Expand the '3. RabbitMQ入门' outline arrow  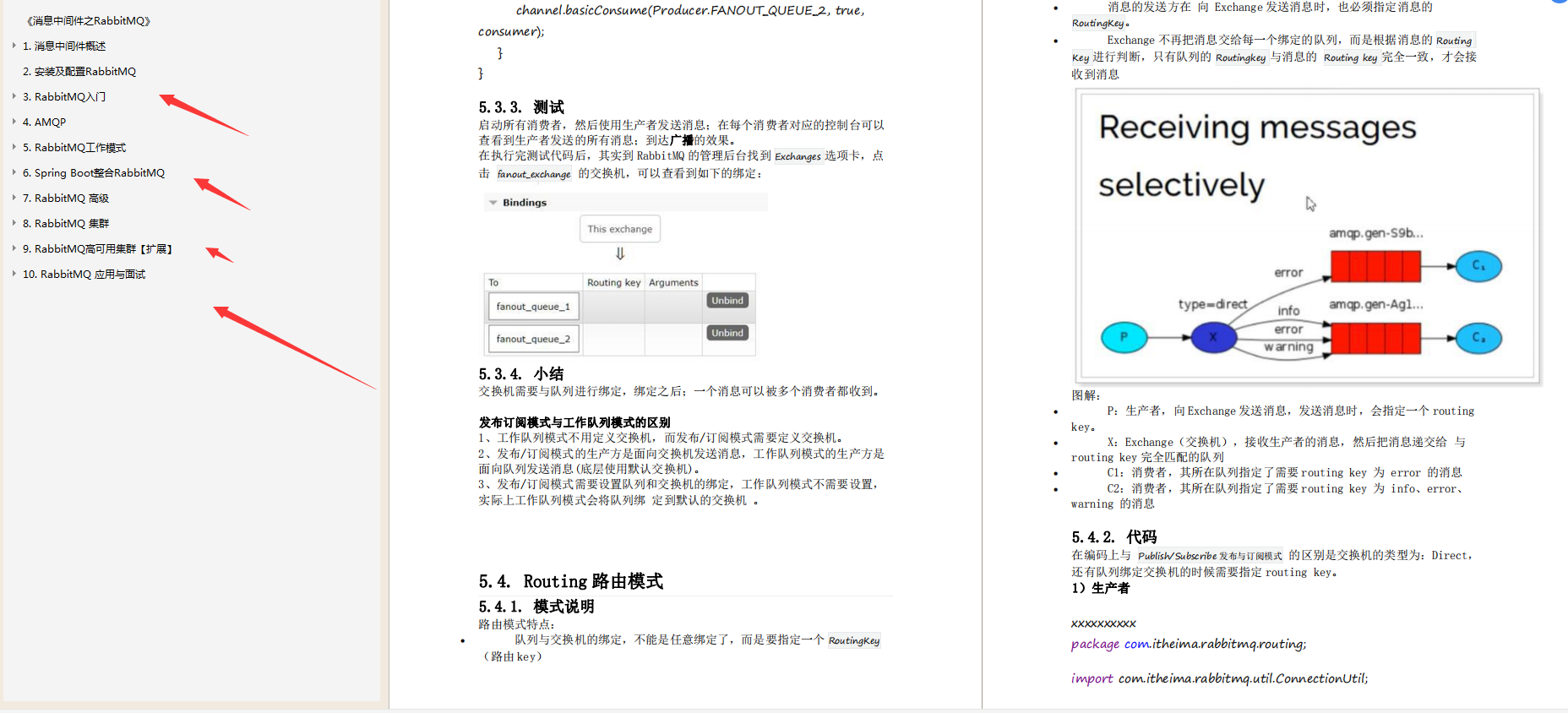click(x=14, y=96)
